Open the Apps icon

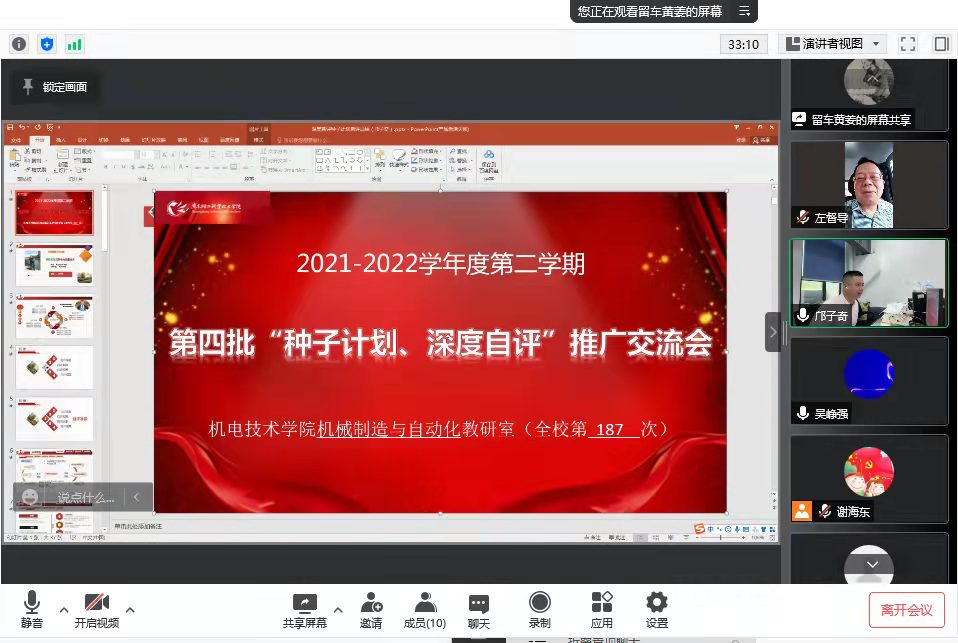tap(602, 610)
